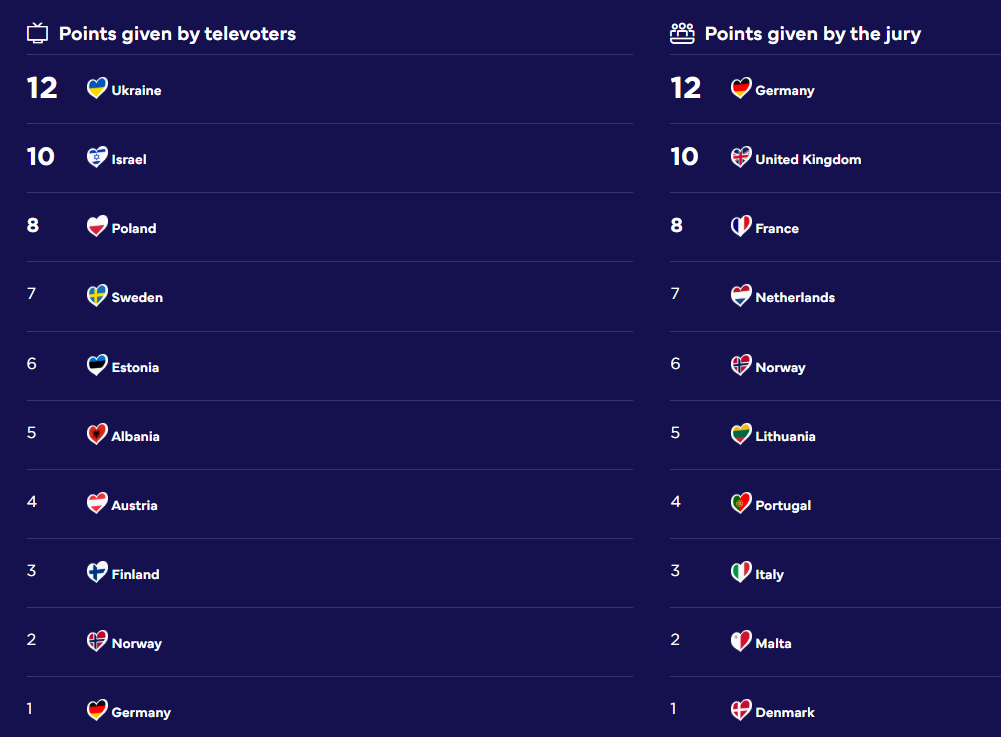Click the Austria country name

pyautogui.click(x=134, y=505)
